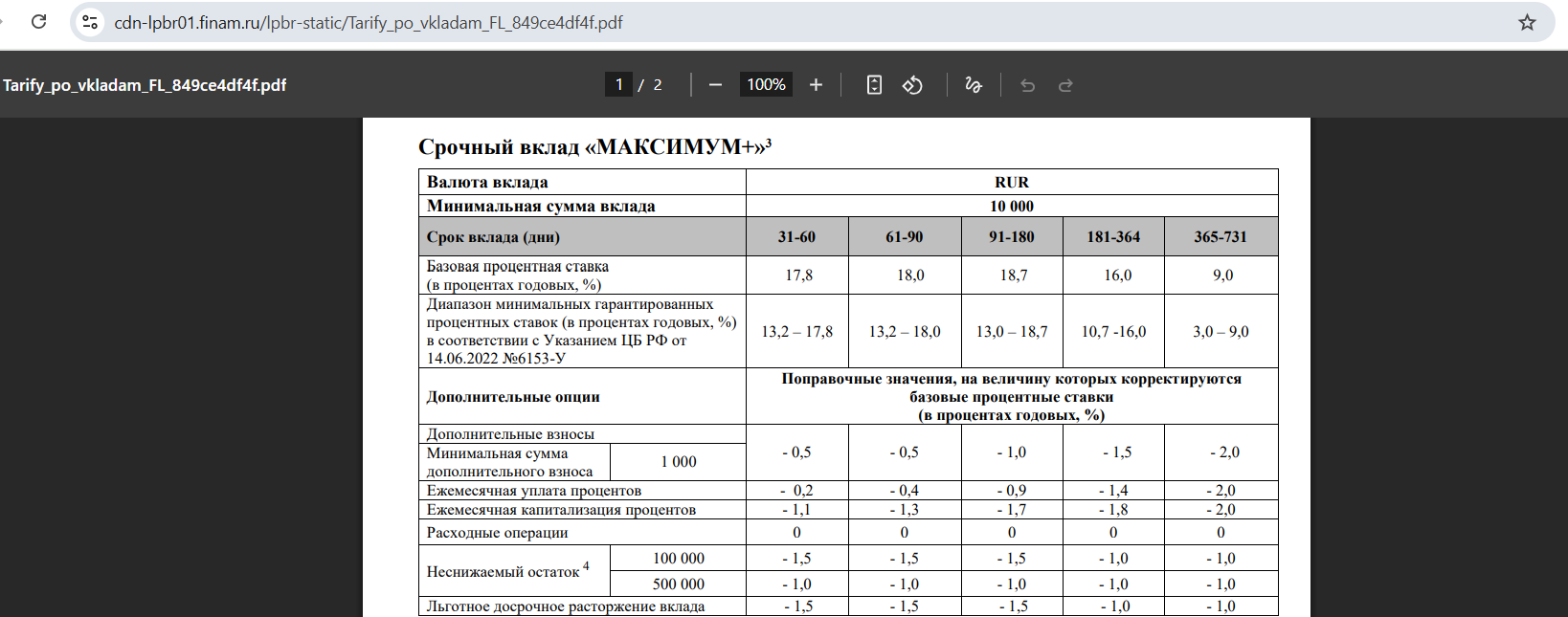1568x617 pixels.
Task: Select the «- 0,2» monthly payment cell
Action: [796, 491]
